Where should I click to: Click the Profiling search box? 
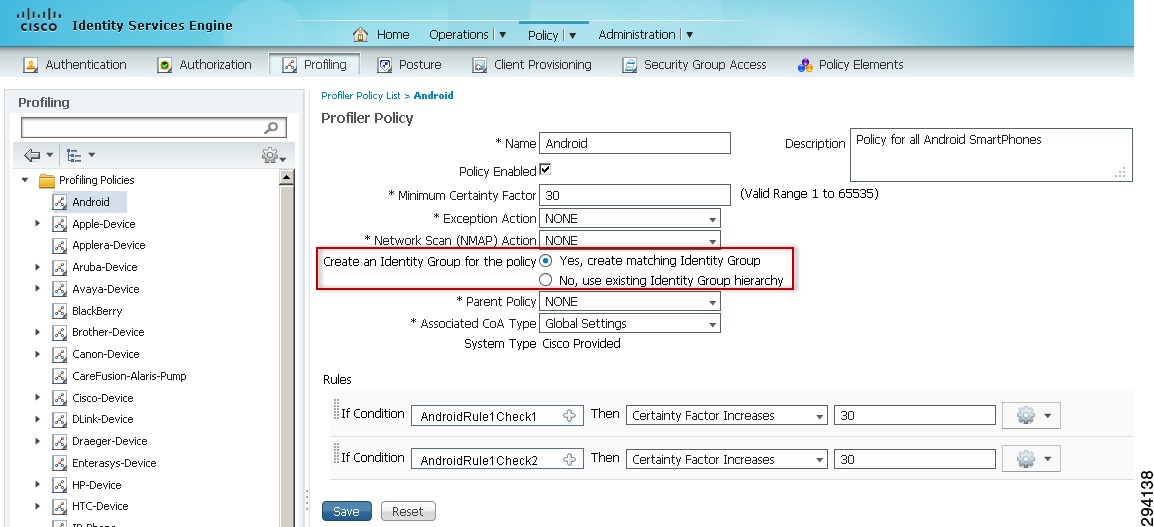(x=154, y=127)
